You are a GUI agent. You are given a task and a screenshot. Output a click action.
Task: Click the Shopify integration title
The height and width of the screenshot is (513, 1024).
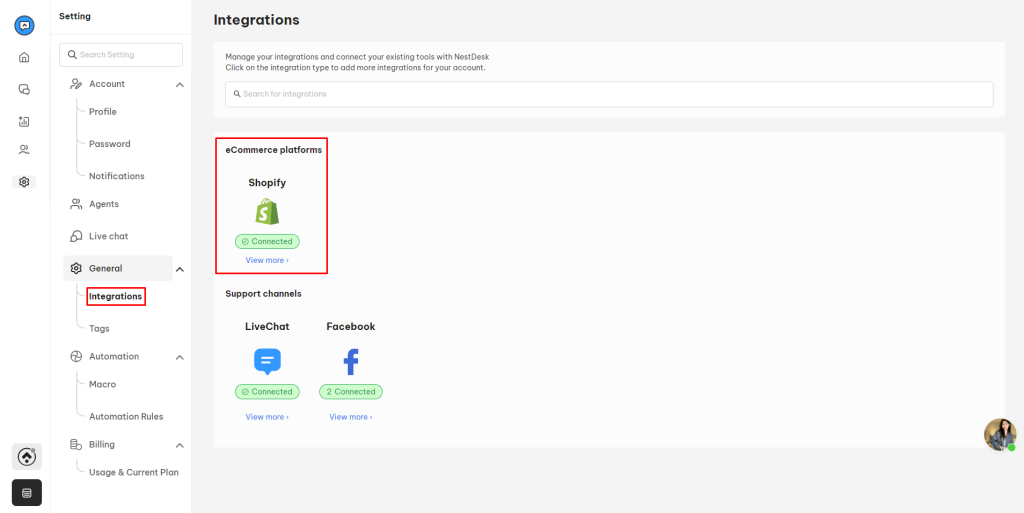coord(267,183)
